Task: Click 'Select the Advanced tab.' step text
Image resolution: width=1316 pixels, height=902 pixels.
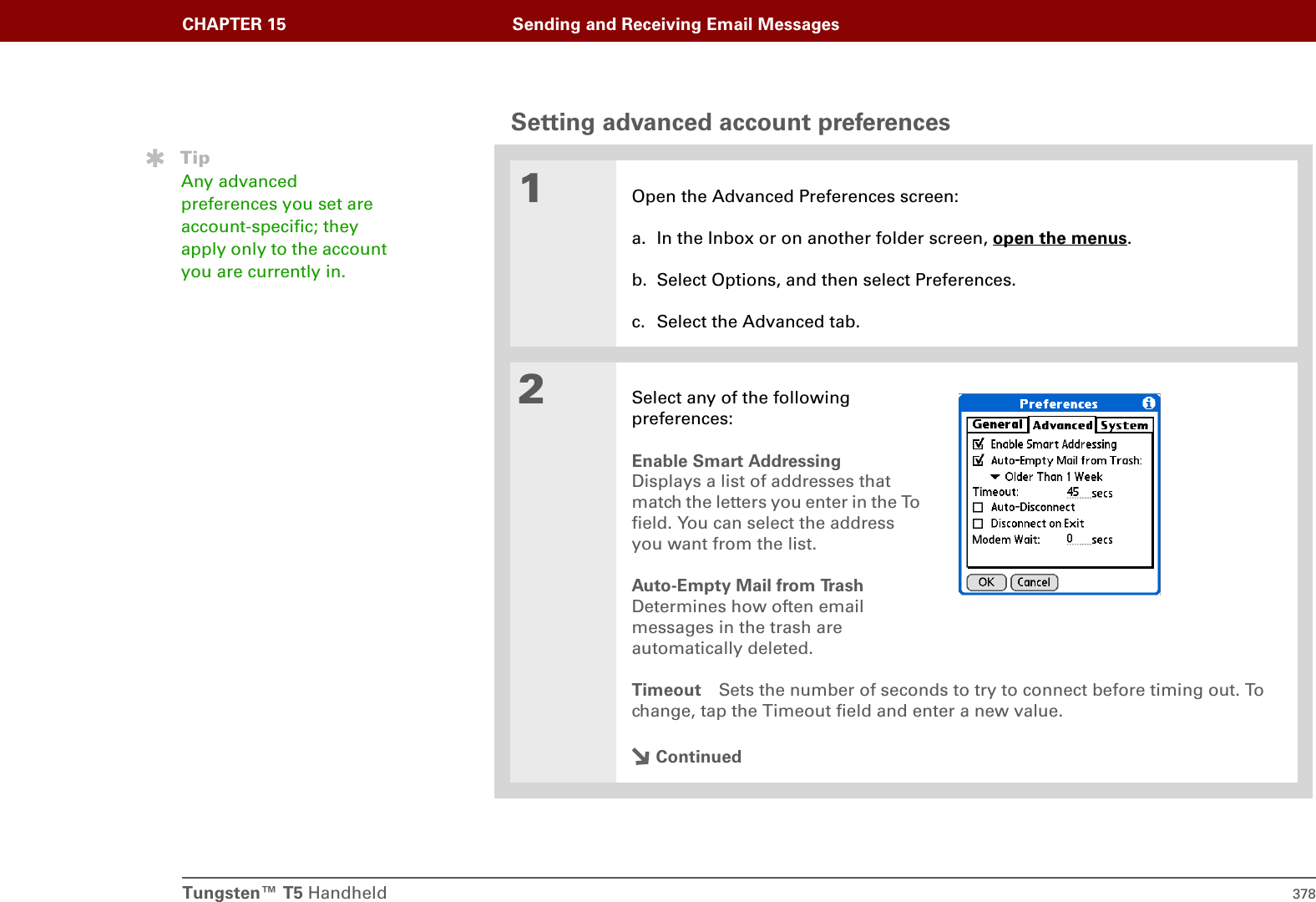Action: pyautogui.click(x=758, y=322)
